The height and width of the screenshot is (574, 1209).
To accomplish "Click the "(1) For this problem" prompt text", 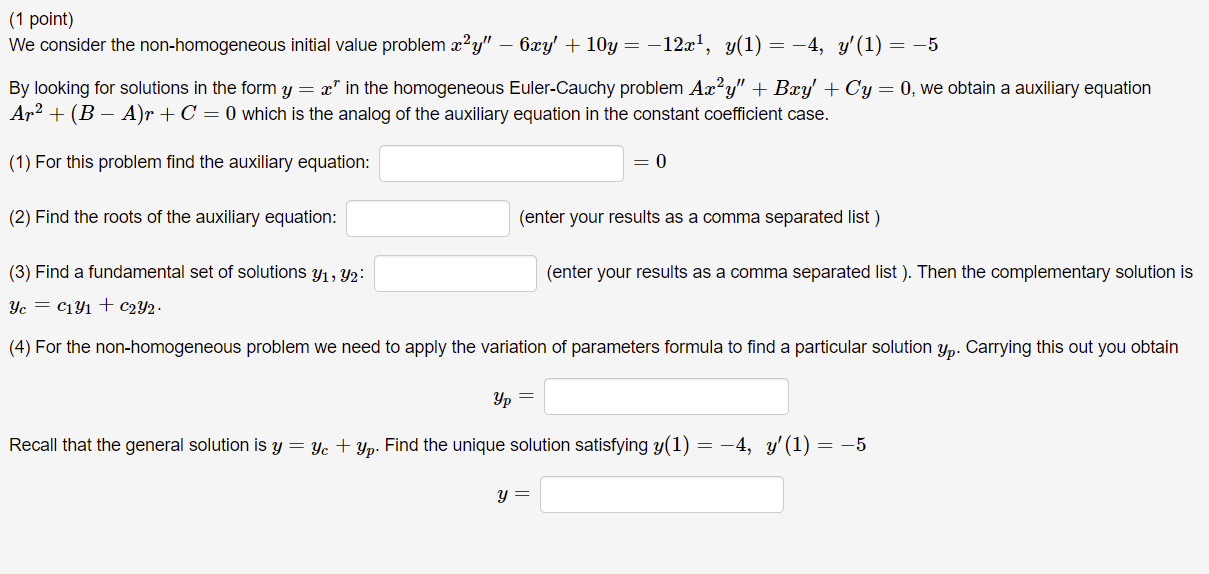I will (189, 162).
